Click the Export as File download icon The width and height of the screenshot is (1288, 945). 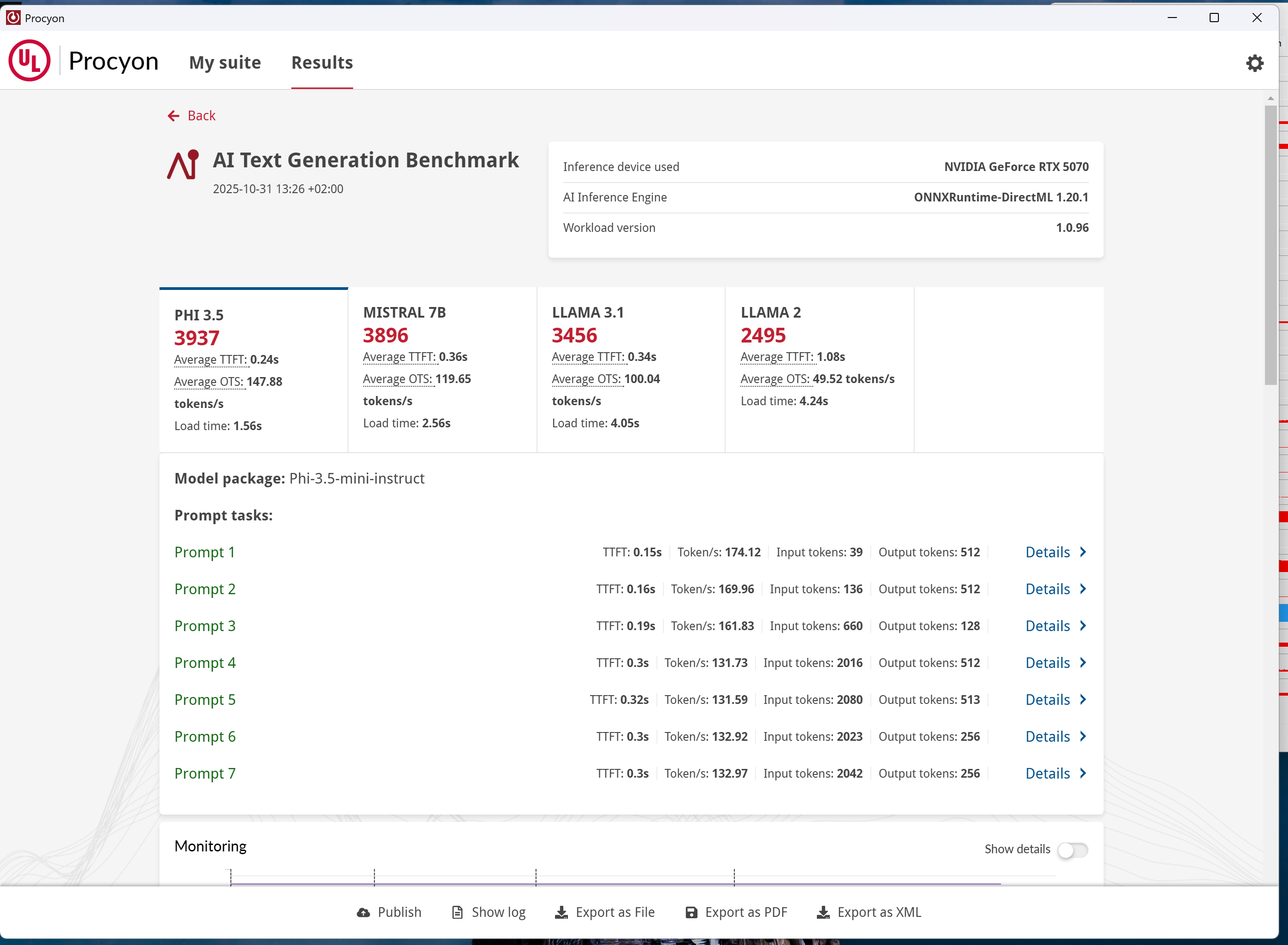[561, 912]
